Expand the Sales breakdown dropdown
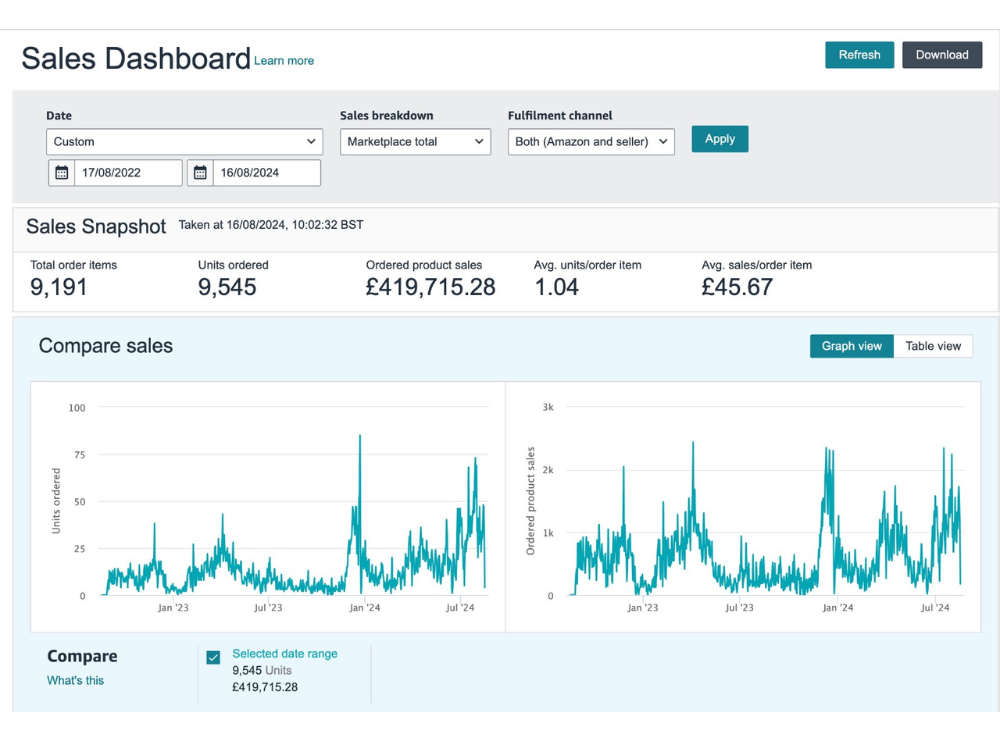This screenshot has height=750, width=1000. point(415,142)
